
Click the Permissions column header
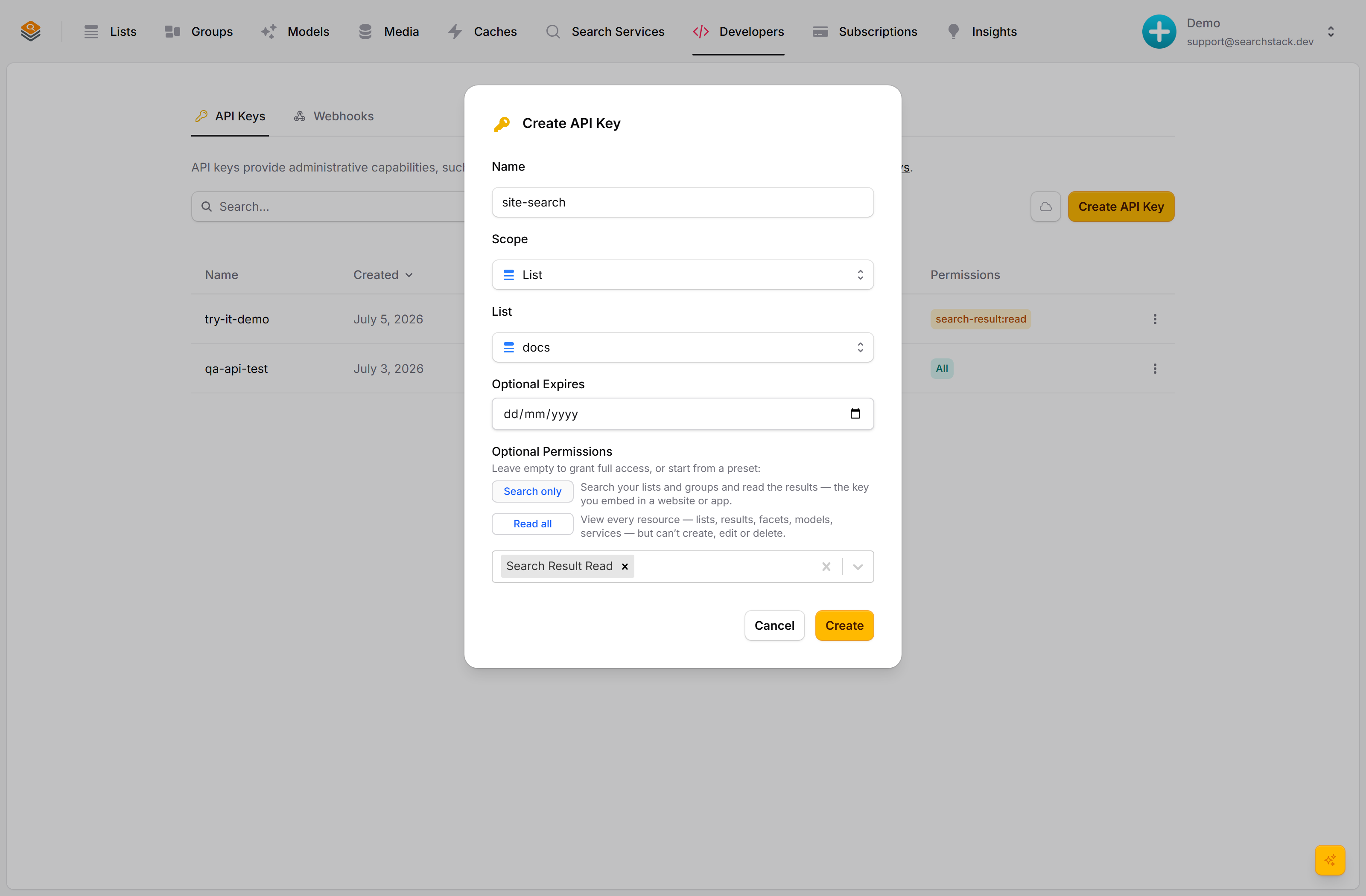(965, 275)
